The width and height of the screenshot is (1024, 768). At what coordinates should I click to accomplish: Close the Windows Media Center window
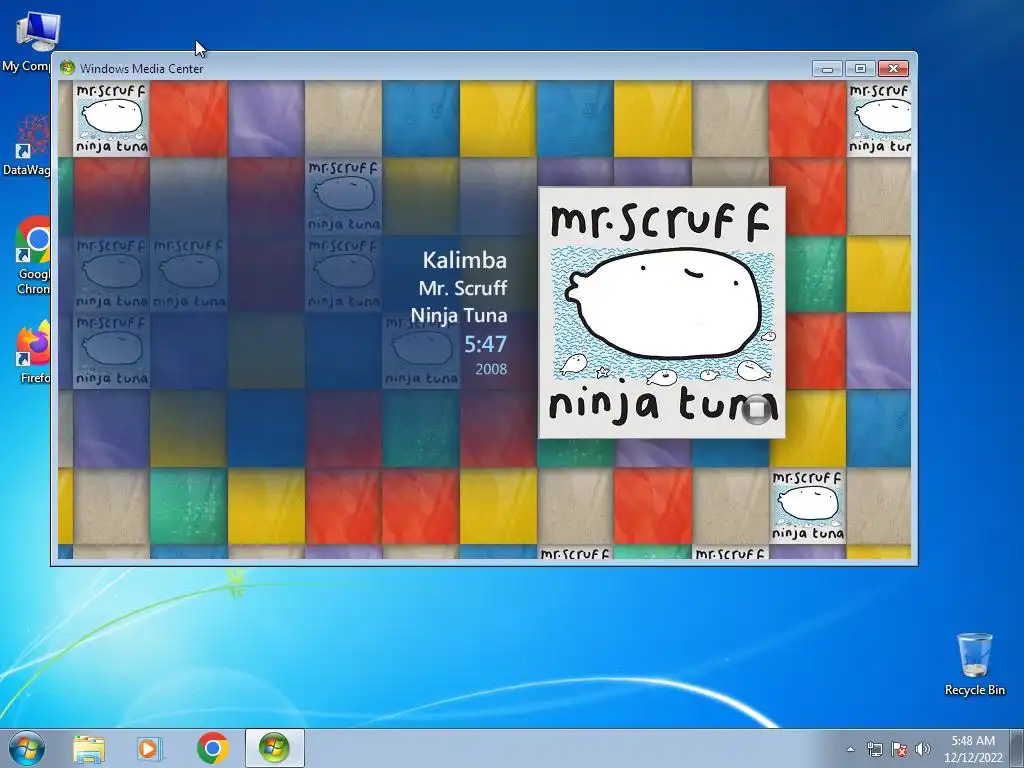click(x=893, y=69)
